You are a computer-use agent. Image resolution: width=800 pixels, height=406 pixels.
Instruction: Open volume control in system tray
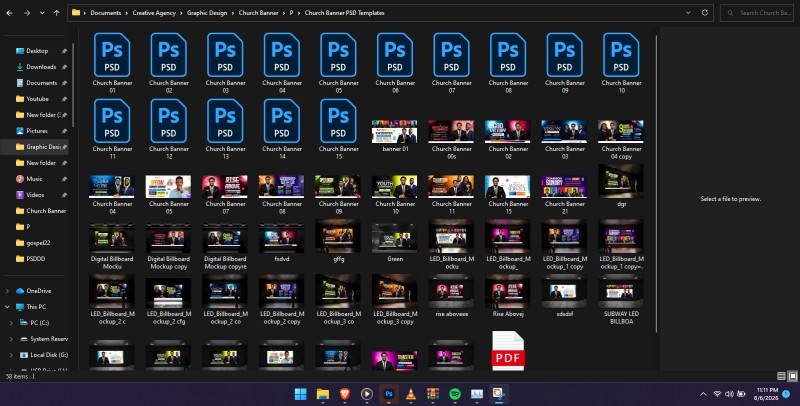point(729,394)
